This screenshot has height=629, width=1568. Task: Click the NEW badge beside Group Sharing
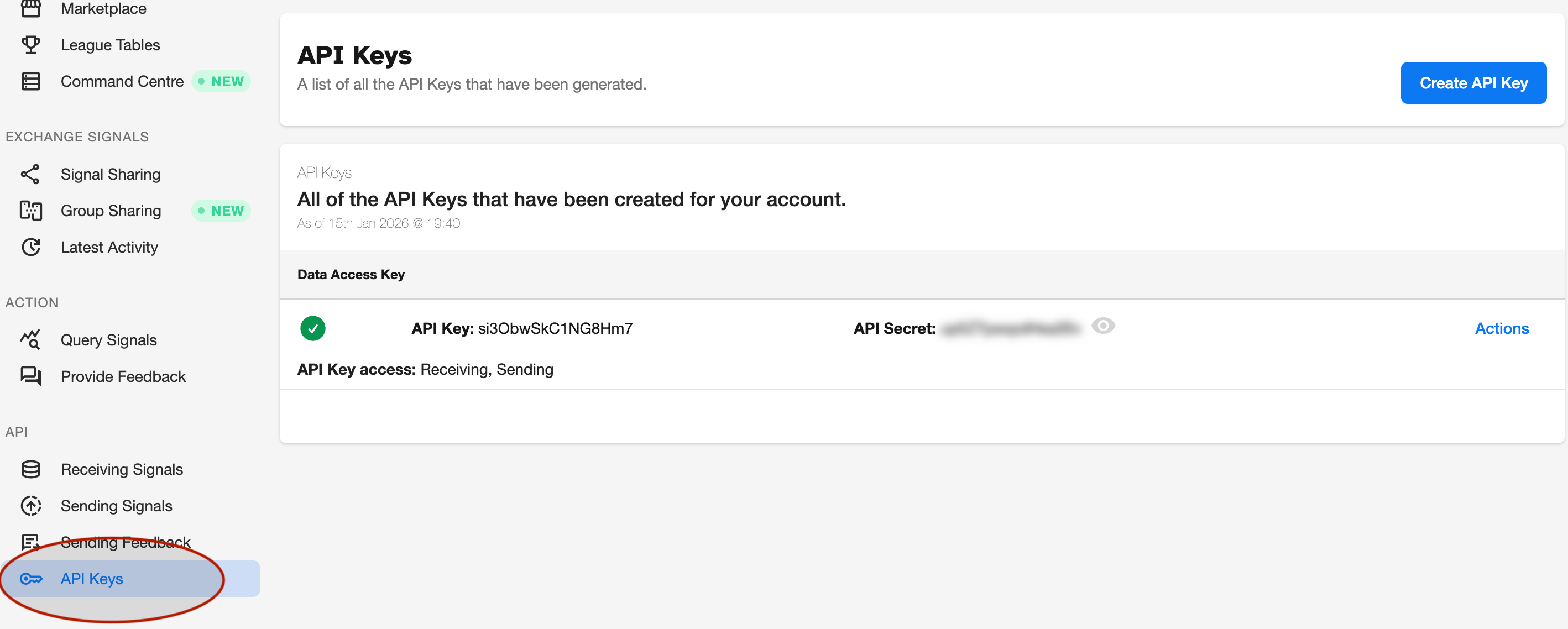(x=222, y=211)
